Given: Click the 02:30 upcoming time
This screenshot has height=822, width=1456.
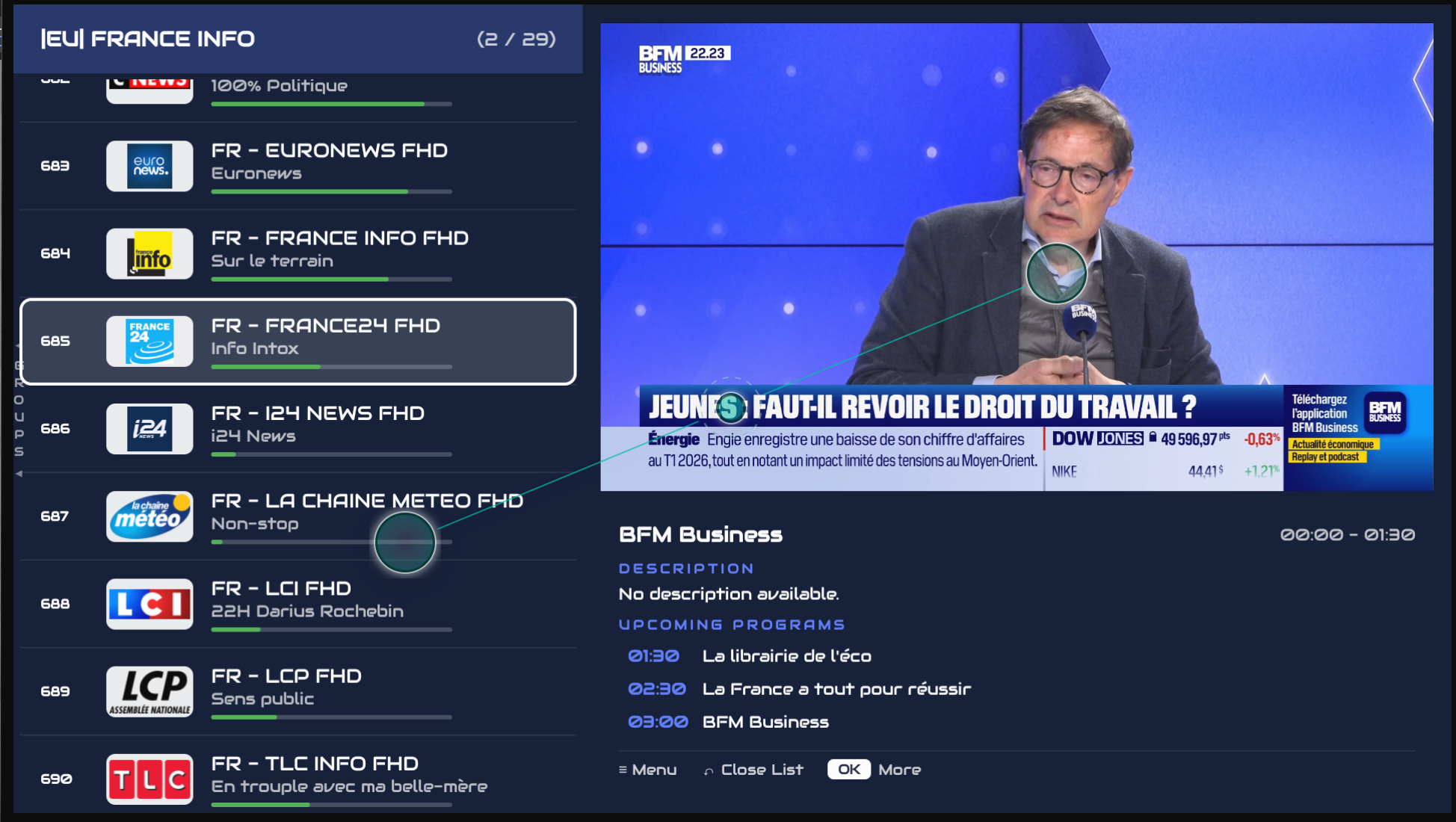Looking at the screenshot, I should click(656, 689).
